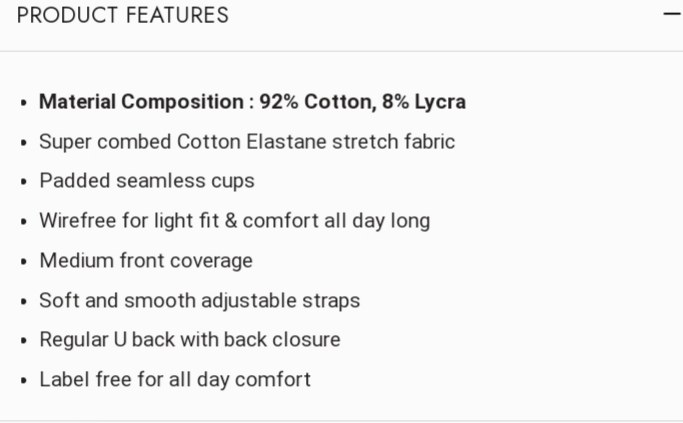Screen dimensions: 683x423
Task: Click the bullet before Material Composition
Action: pos(23,103)
